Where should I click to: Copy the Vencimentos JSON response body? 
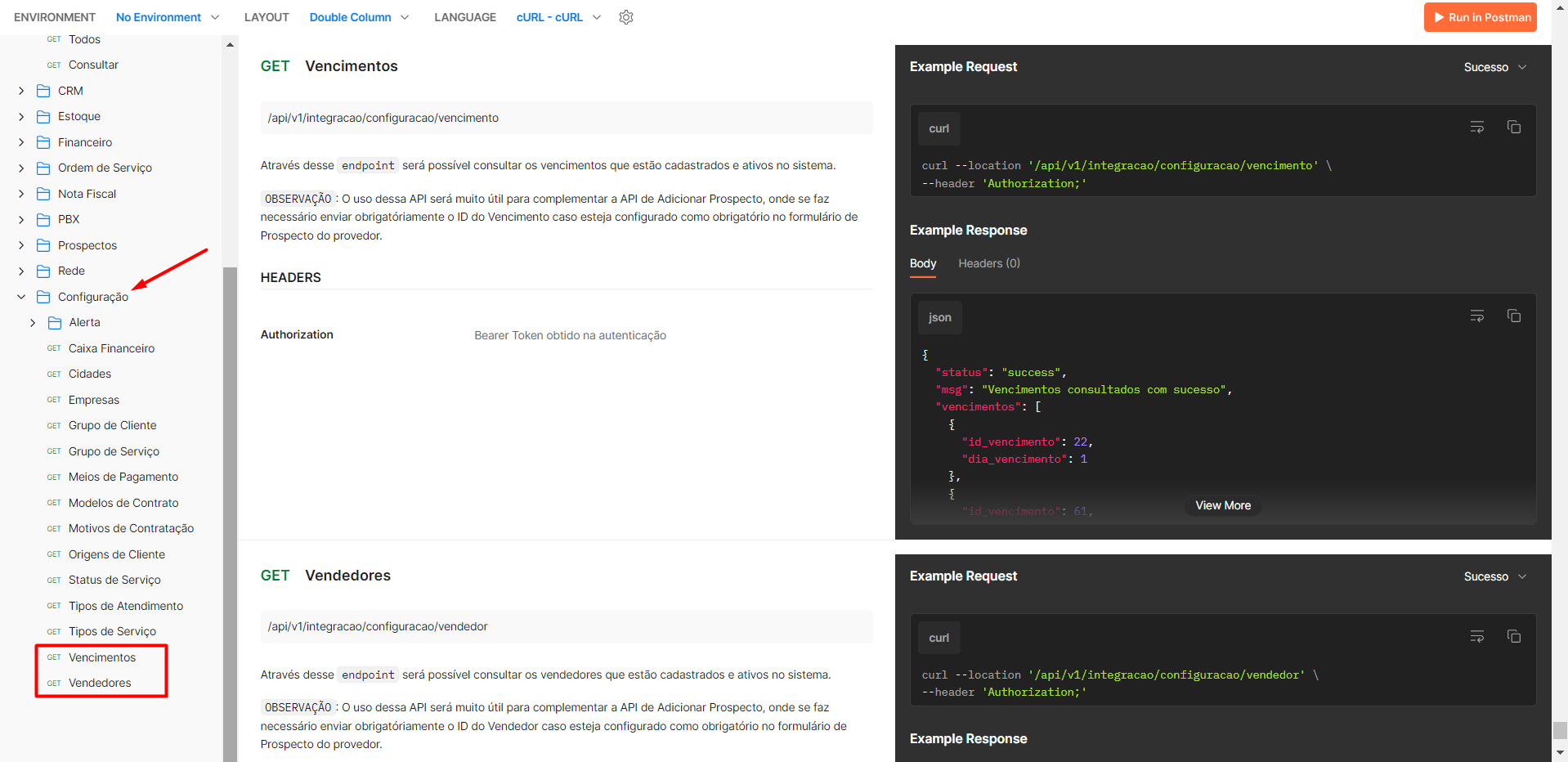(1514, 316)
